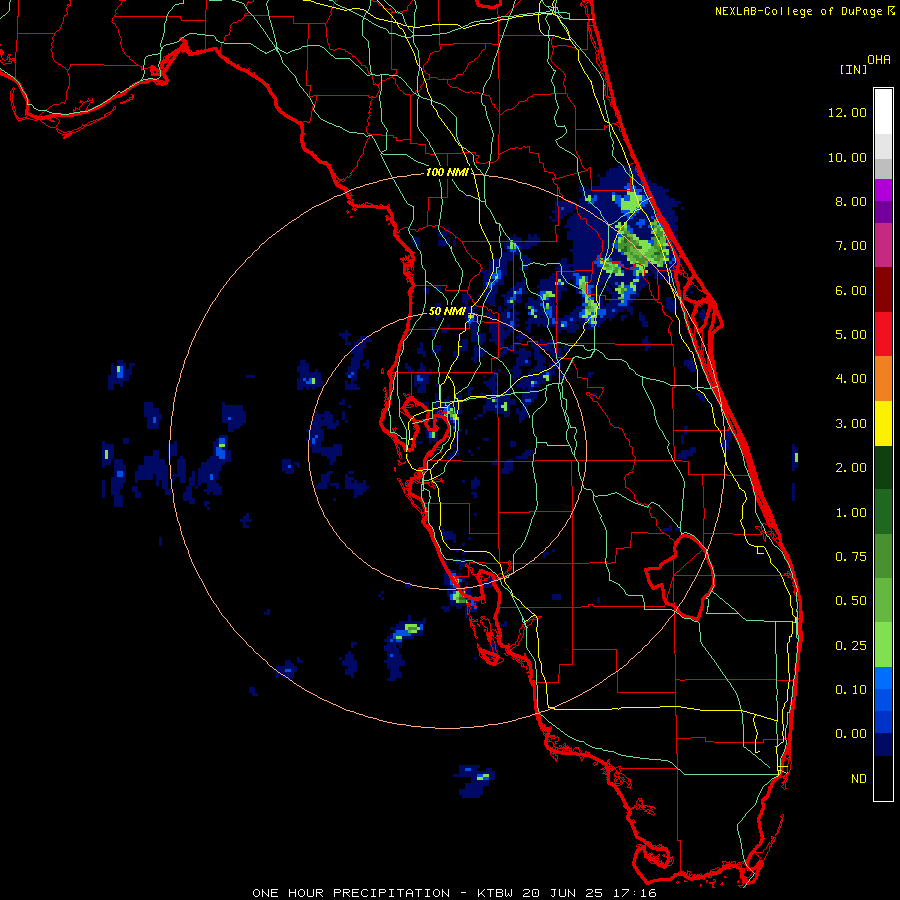Click the 0.10 legend value
Screen dimensions: 900x900
pyautogui.click(x=851, y=690)
